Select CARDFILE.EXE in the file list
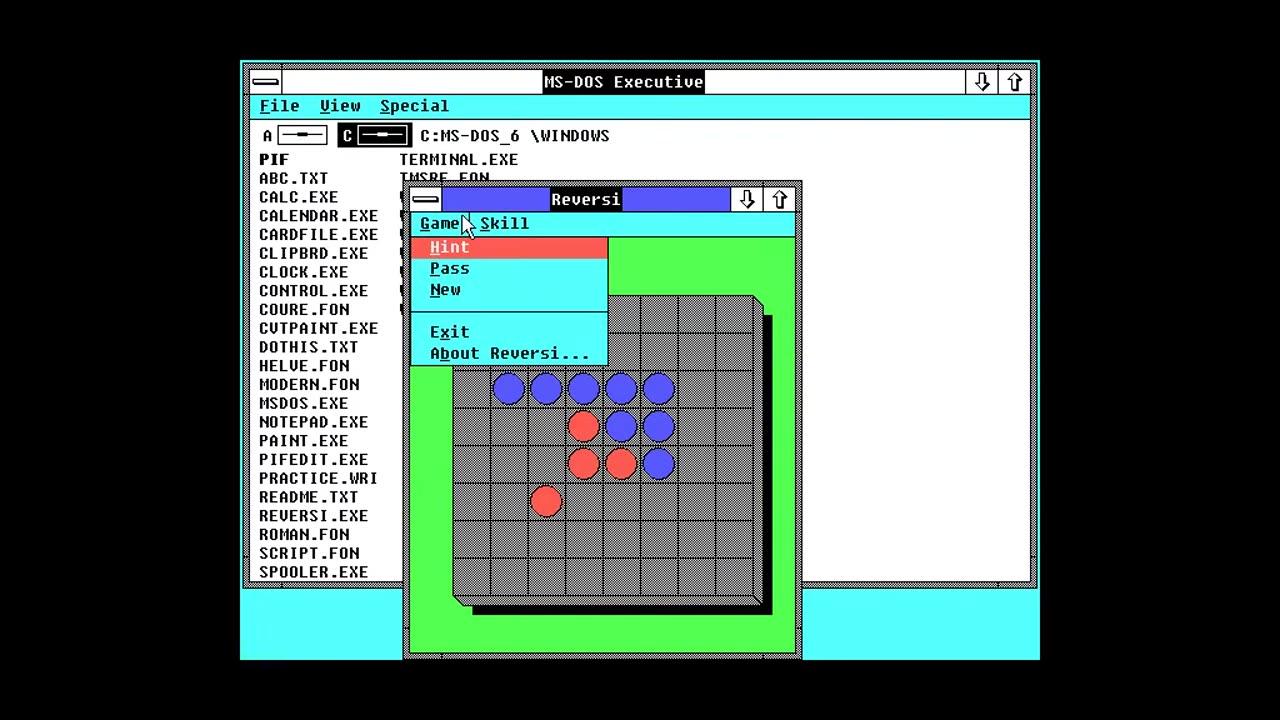Screen dimensions: 1280x720 coord(319,235)
